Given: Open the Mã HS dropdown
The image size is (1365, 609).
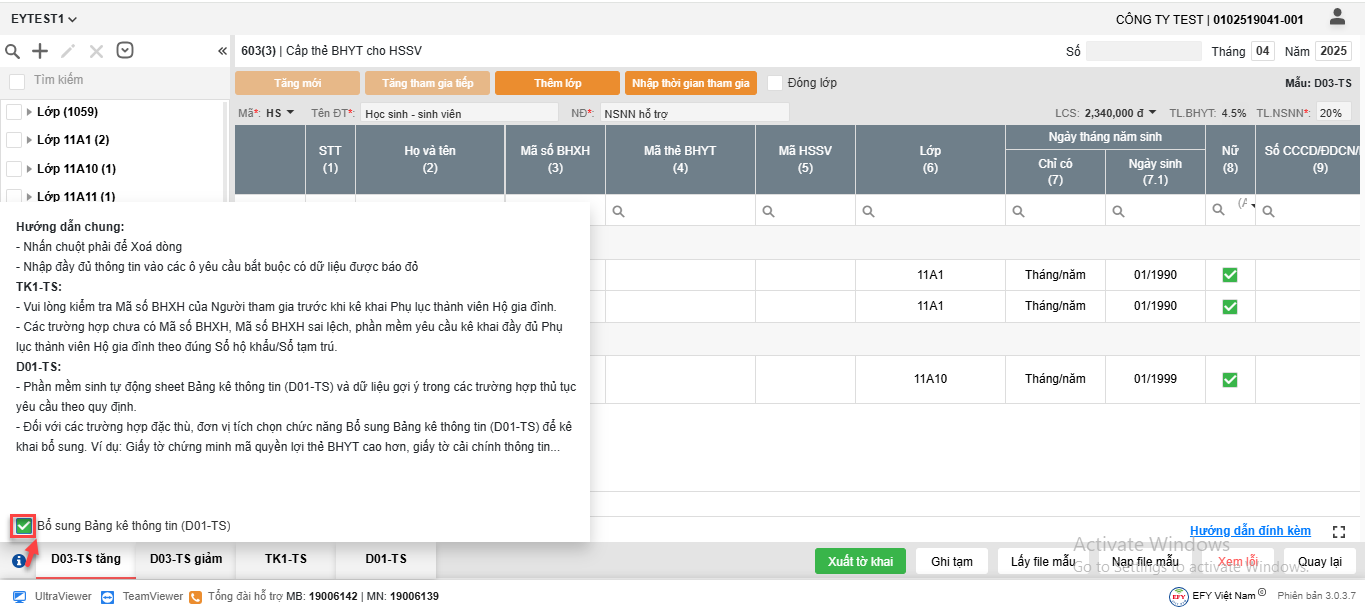Looking at the screenshot, I should (x=280, y=113).
